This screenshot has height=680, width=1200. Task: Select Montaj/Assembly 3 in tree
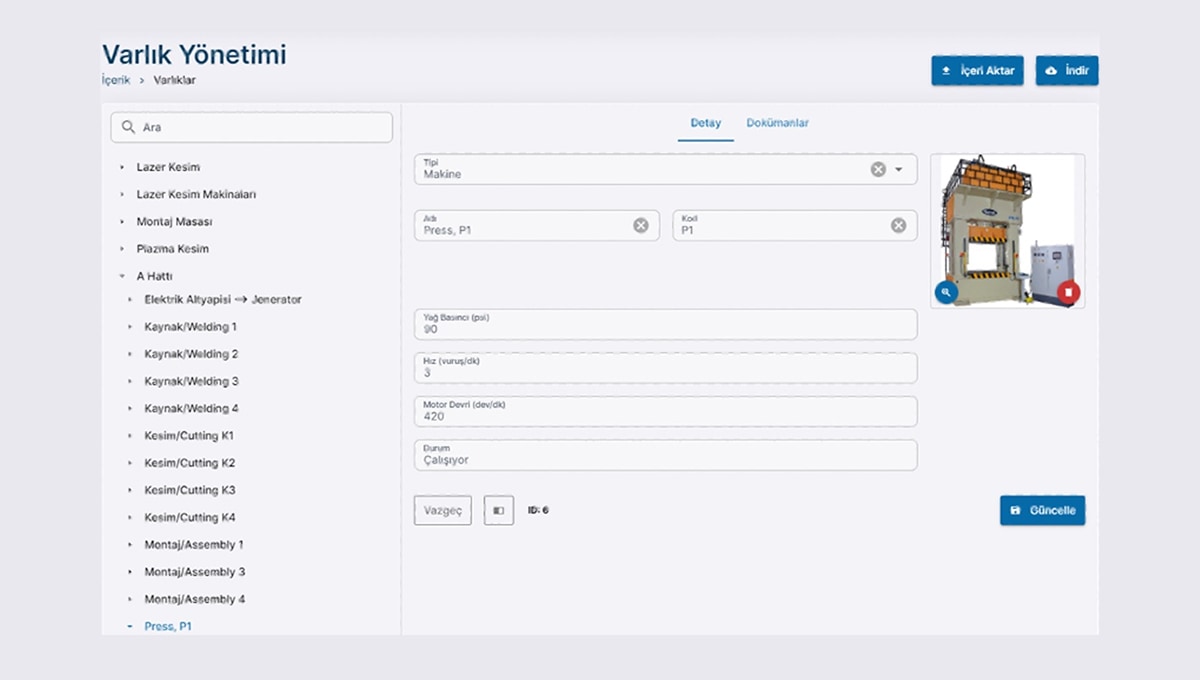[x=195, y=572]
